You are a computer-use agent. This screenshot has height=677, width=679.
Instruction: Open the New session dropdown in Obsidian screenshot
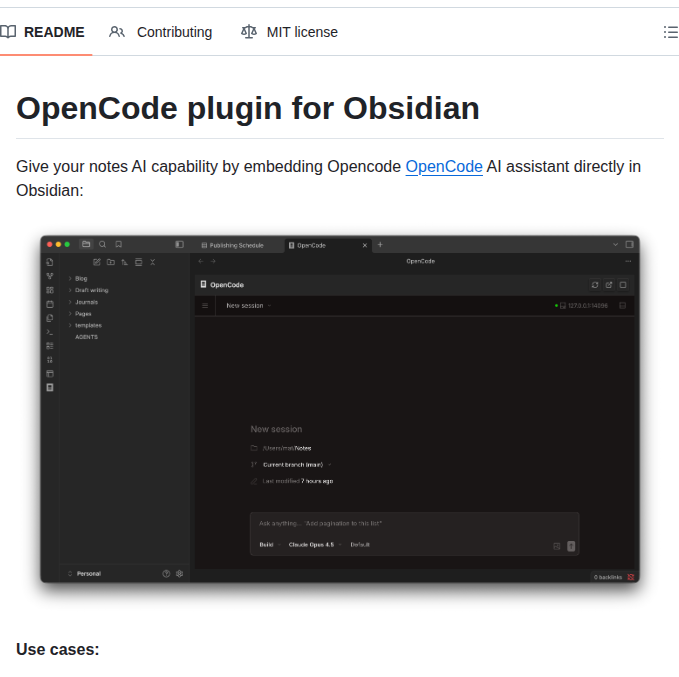coord(249,306)
